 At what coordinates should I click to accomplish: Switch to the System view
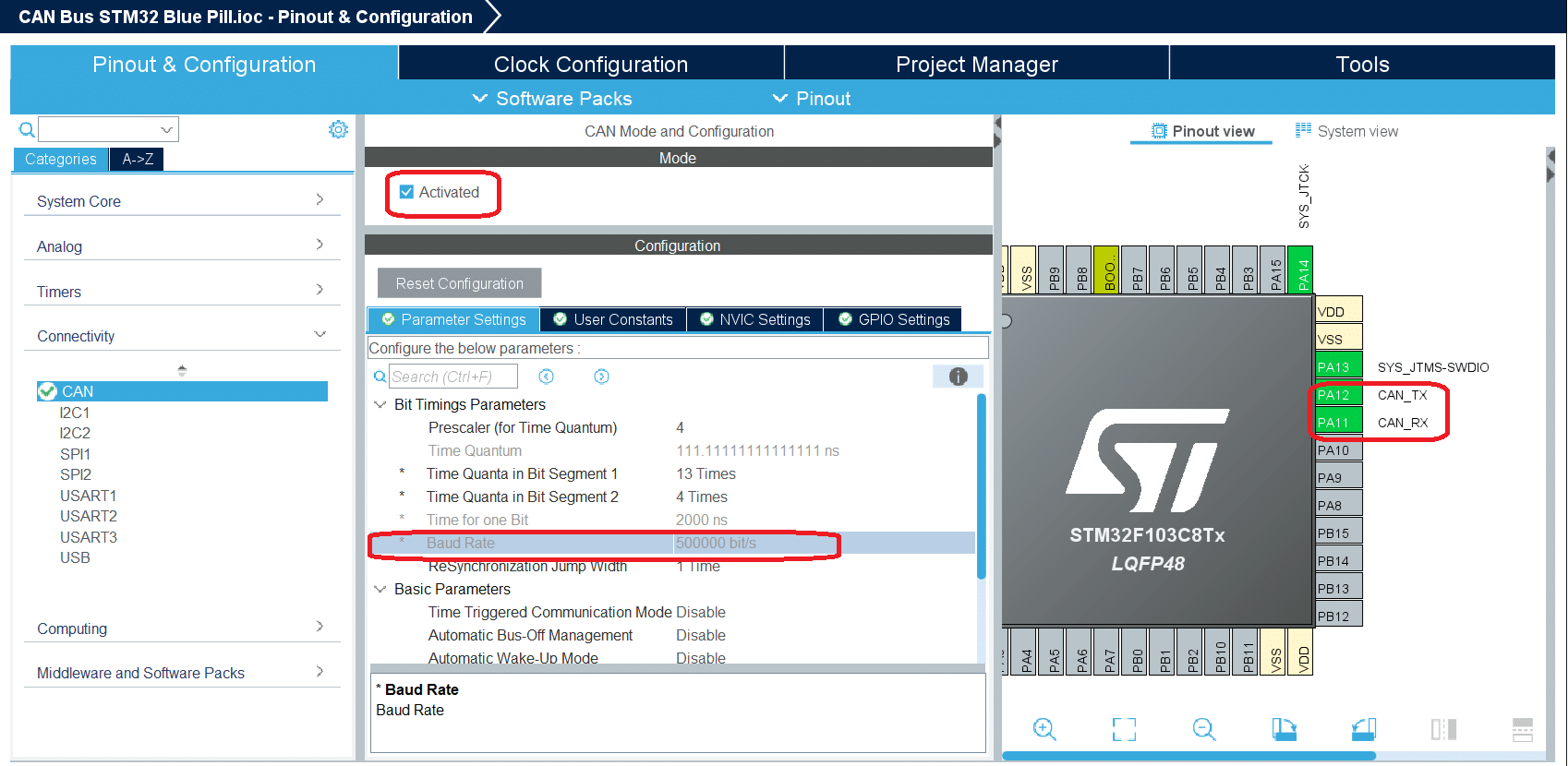click(x=1346, y=131)
